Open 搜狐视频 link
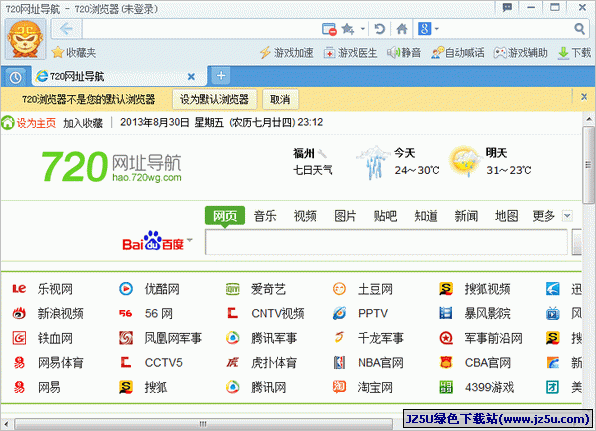Screen dimensions: 596x431 pyautogui.click(x=487, y=289)
